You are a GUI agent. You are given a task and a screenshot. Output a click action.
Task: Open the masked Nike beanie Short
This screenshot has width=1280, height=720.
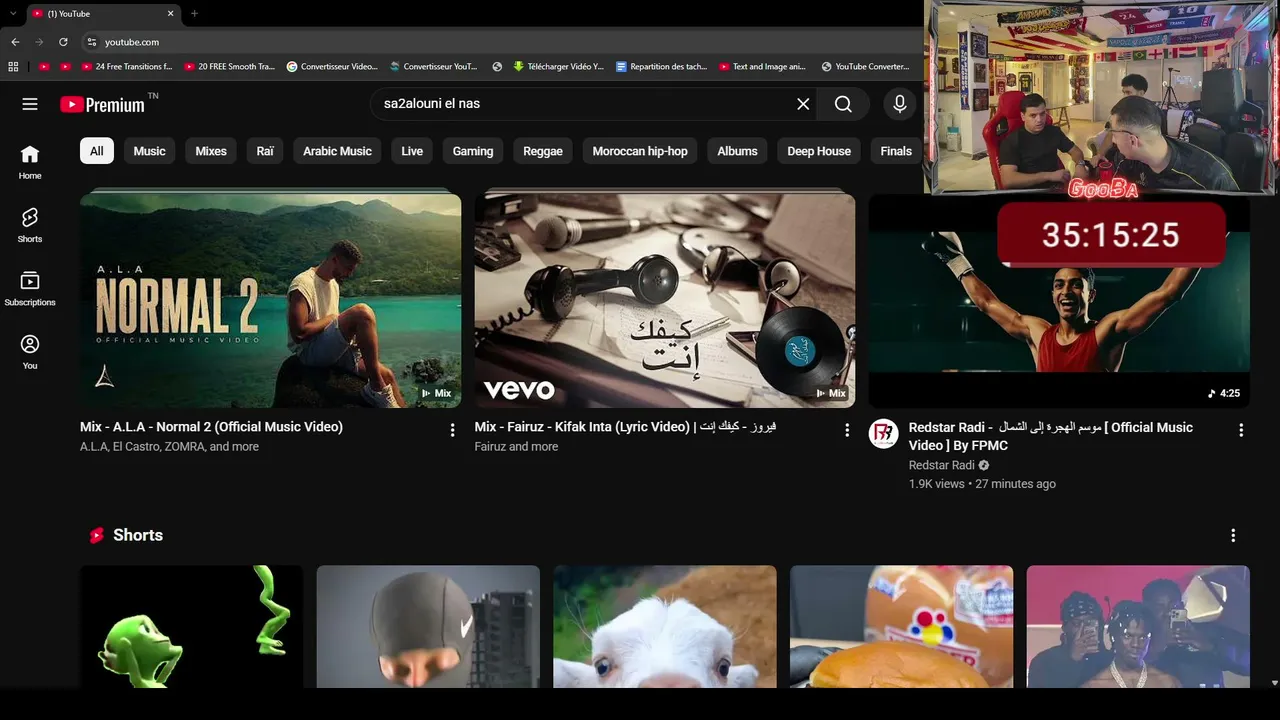(x=428, y=627)
